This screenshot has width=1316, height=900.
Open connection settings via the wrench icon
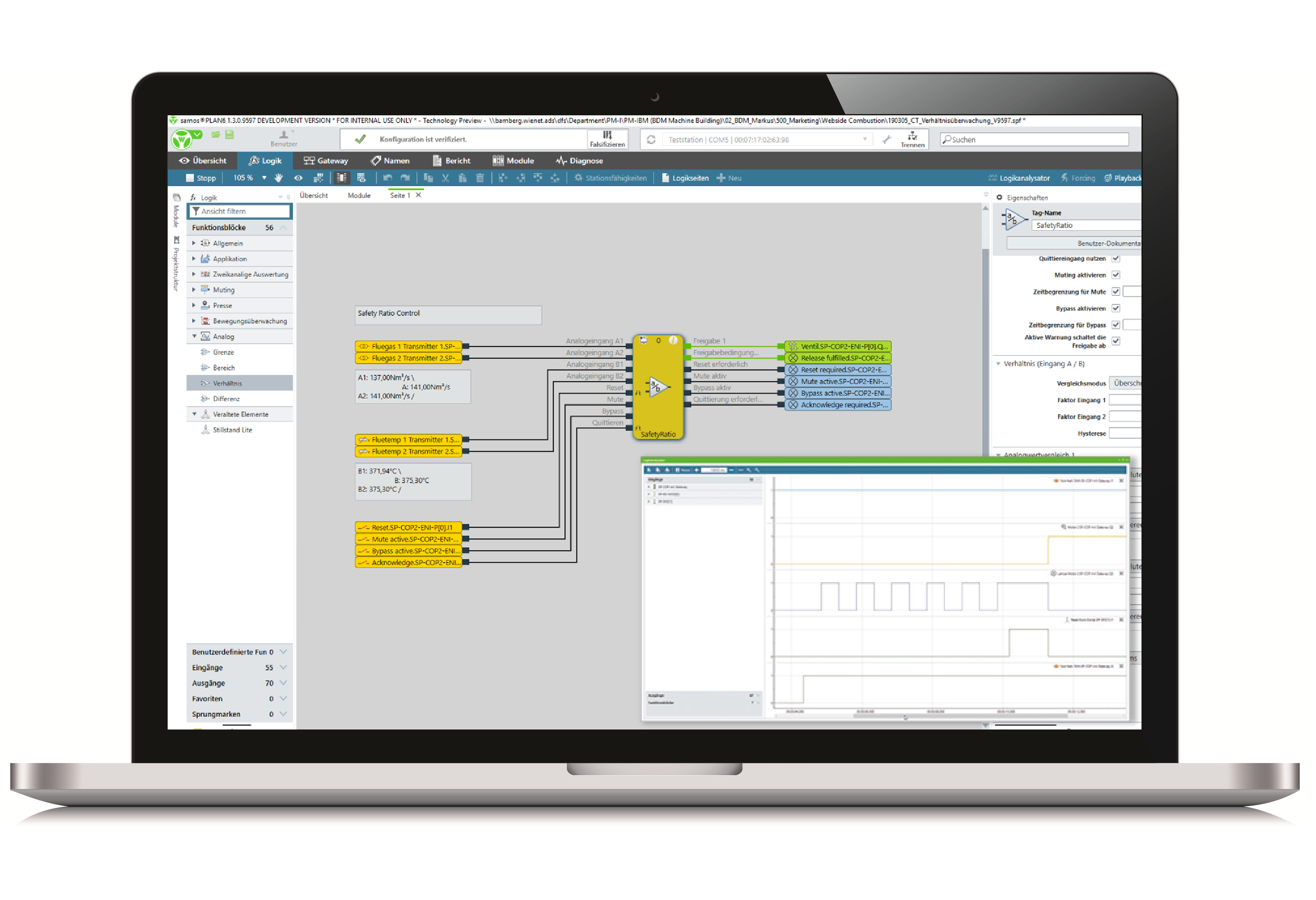point(887,139)
